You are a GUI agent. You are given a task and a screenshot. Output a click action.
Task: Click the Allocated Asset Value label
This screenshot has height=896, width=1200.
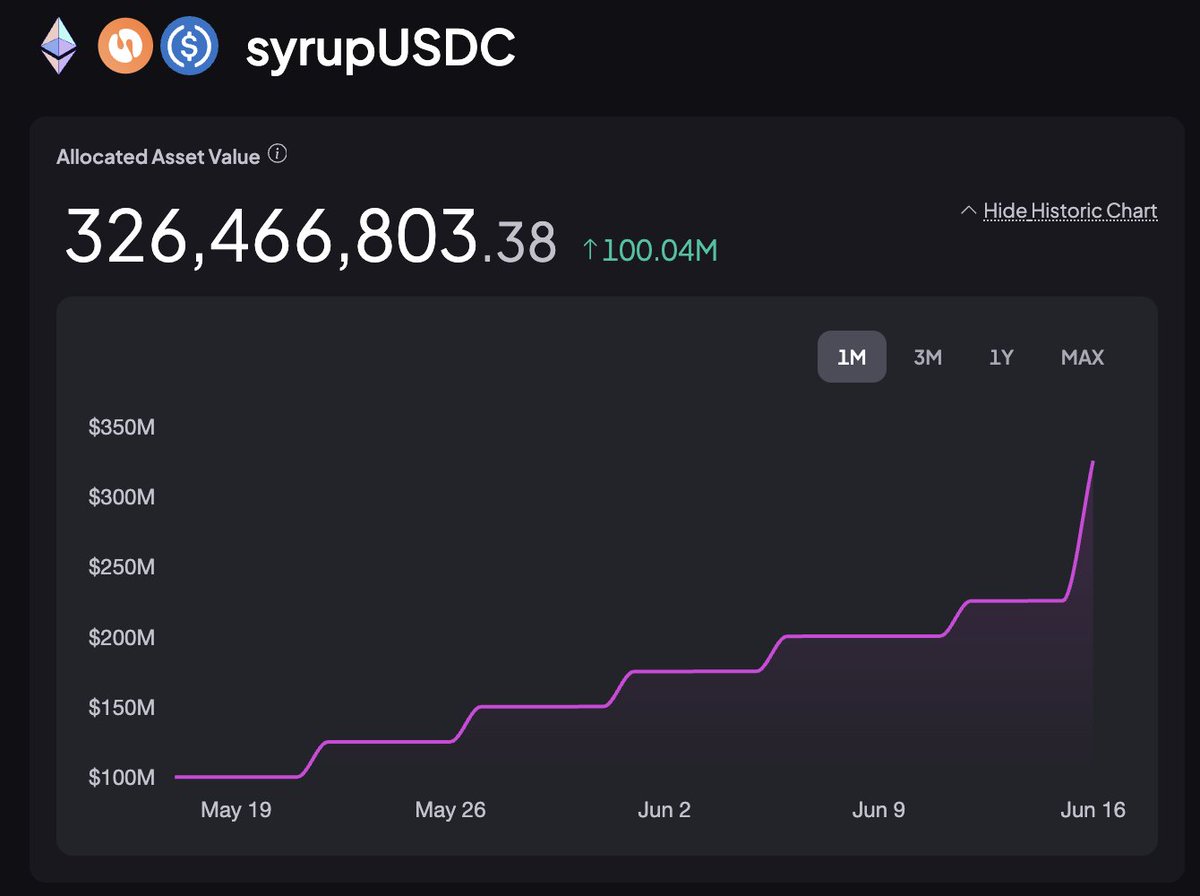point(158,156)
